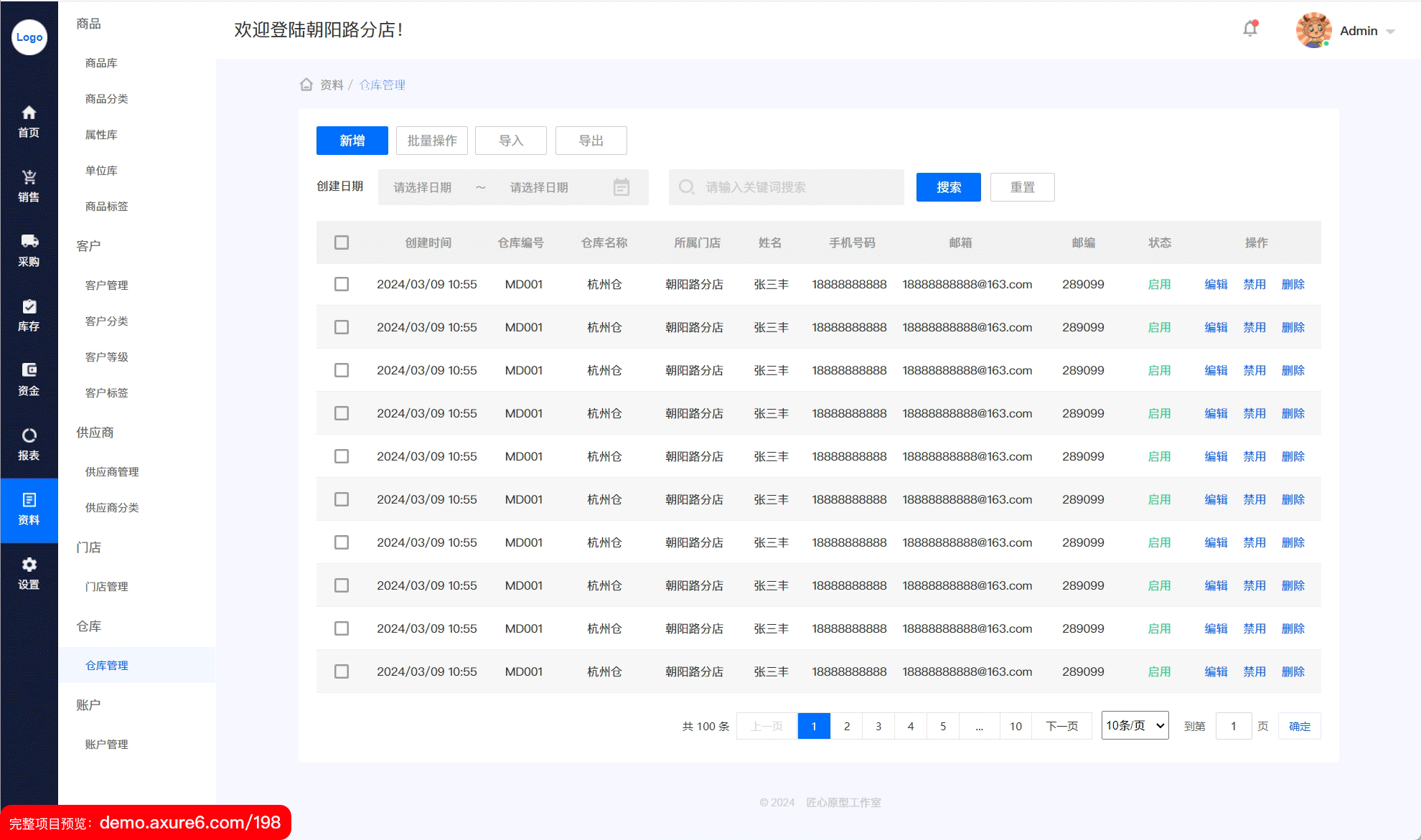The height and width of the screenshot is (840, 1421).
Task: Toggle the select-all header checkbox
Action: click(342, 242)
